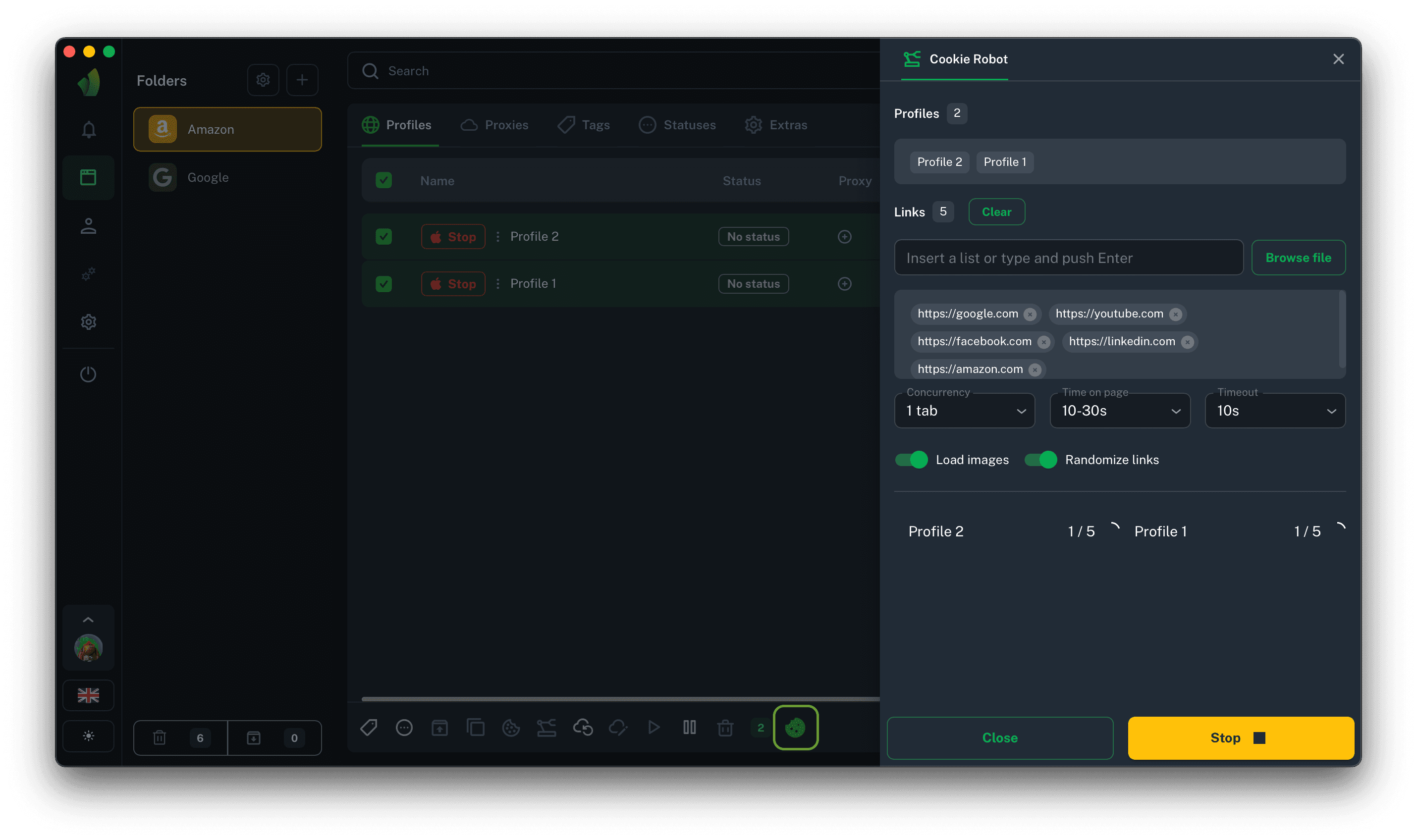Screen dimensions: 1417x840
Task: Open the settings gear in left sidebar
Action: (88, 322)
